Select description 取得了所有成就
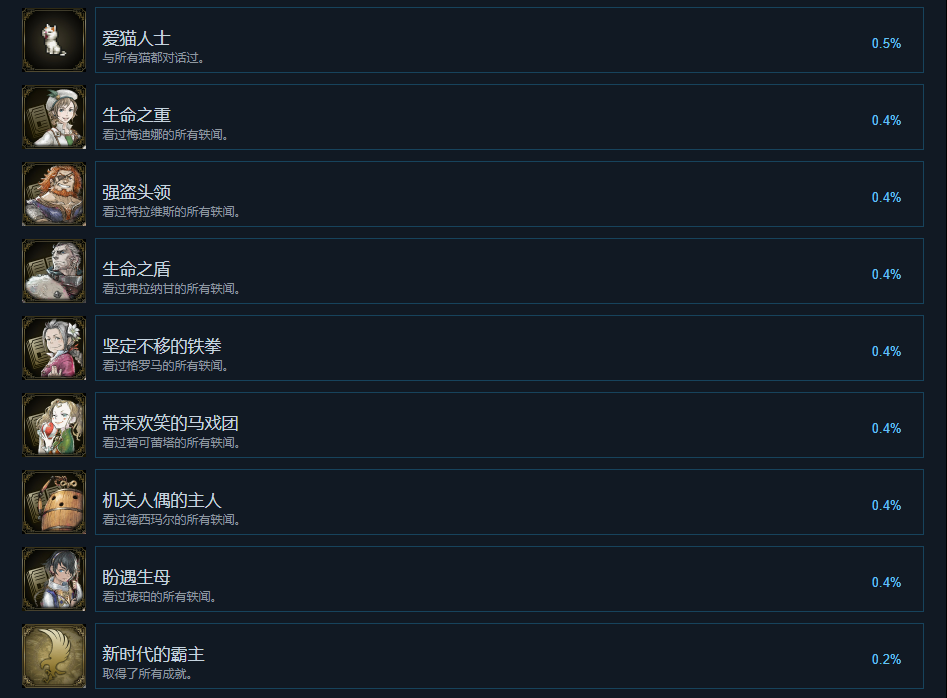This screenshot has height=698, width=947. coord(147,674)
